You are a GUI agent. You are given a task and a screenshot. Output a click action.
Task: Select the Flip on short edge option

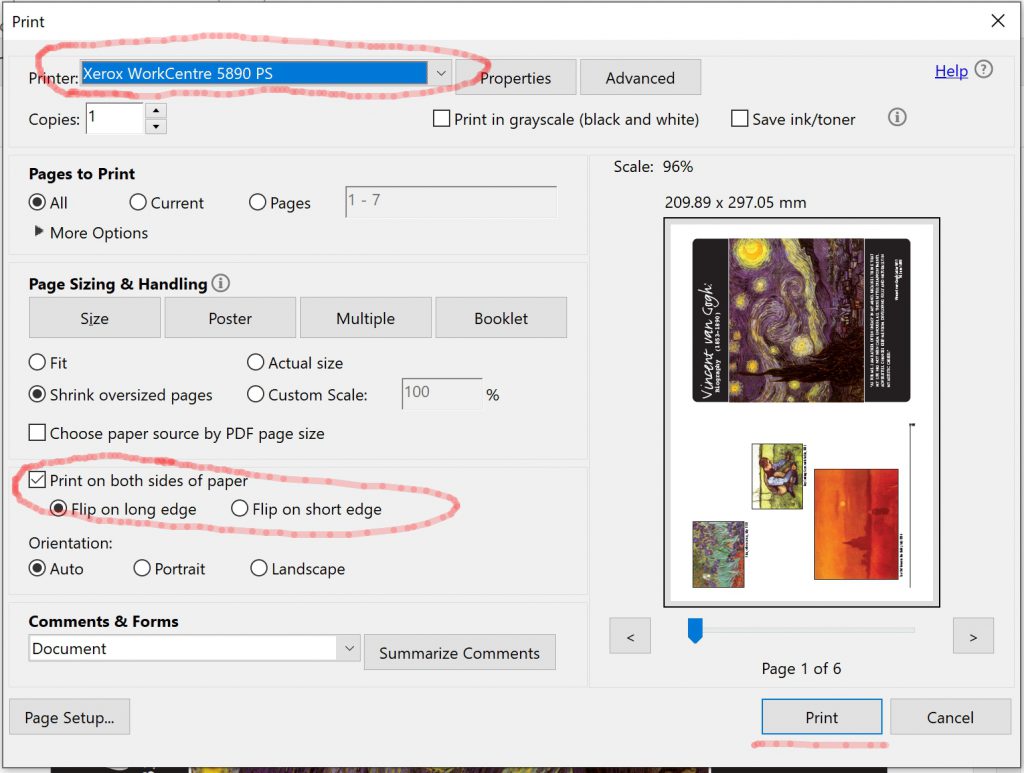pos(239,509)
